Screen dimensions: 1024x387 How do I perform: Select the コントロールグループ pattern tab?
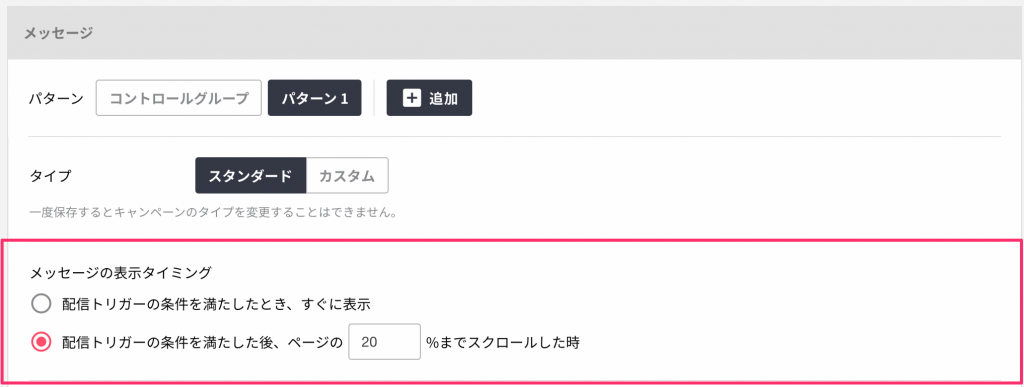click(179, 98)
